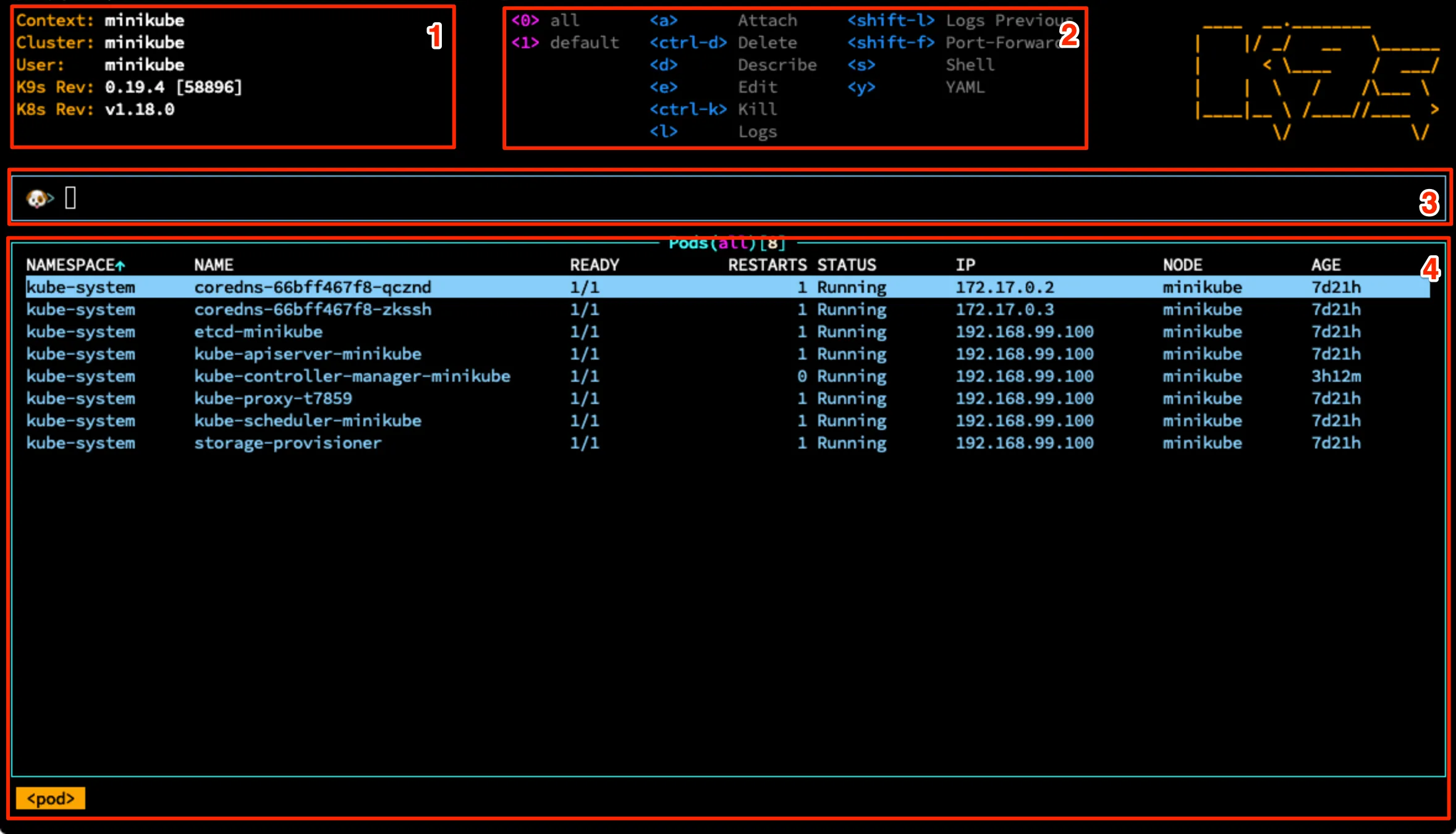Click the User: minikube line

coord(100,65)
